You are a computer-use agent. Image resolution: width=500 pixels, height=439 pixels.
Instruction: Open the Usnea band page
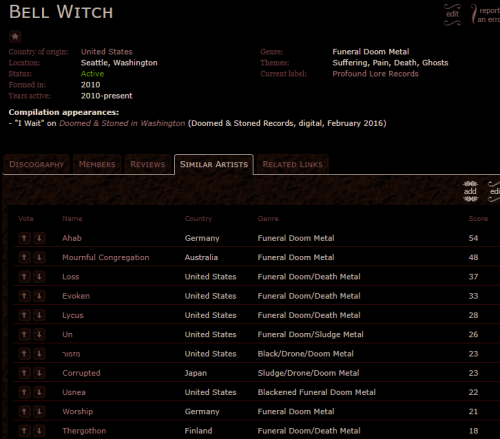(x=74, y=392)
